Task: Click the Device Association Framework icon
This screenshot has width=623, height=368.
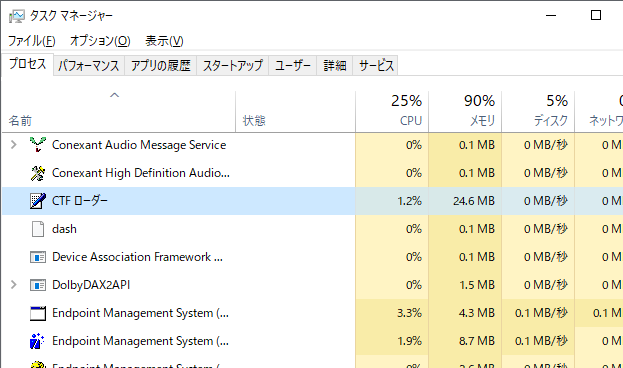Action: point(38,257)
